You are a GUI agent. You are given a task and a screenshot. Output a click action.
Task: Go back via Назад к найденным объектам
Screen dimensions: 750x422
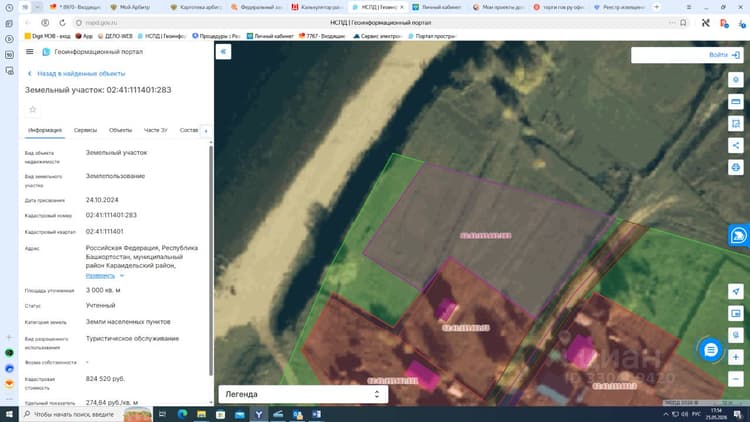click(x=77, y=74)
